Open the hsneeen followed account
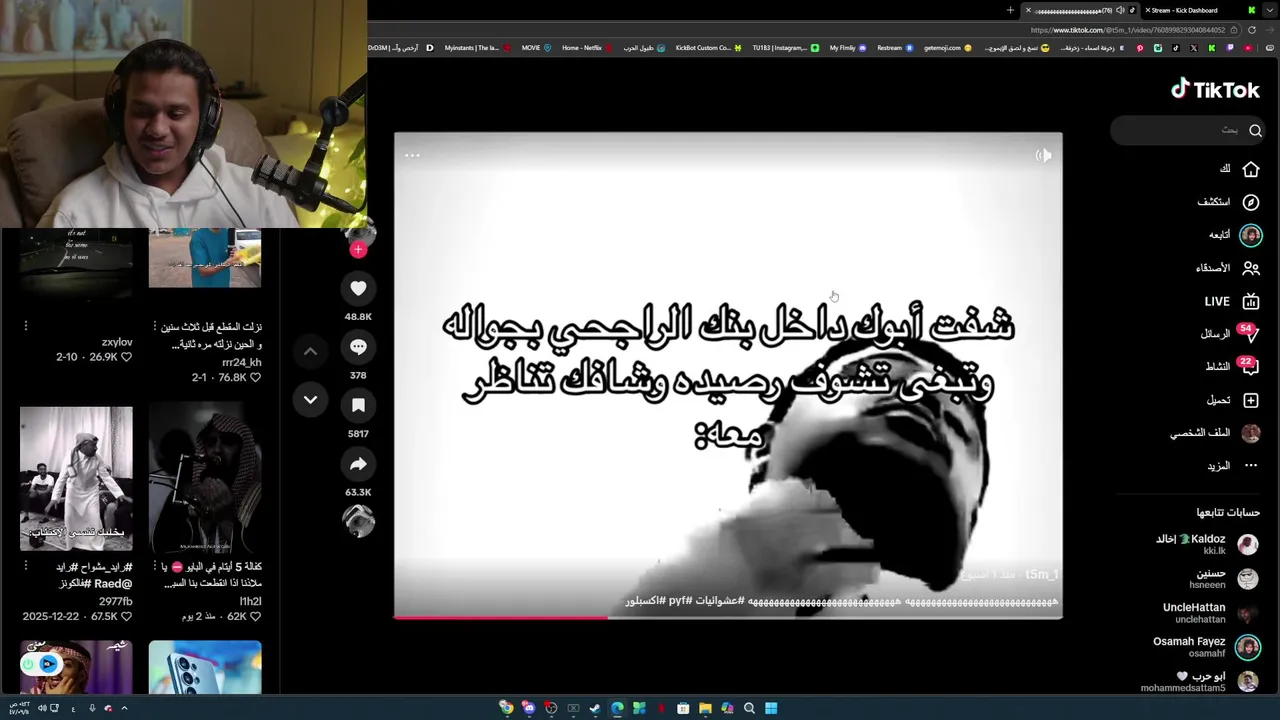The image size is (1280, 720). (x=1223, y=578)
